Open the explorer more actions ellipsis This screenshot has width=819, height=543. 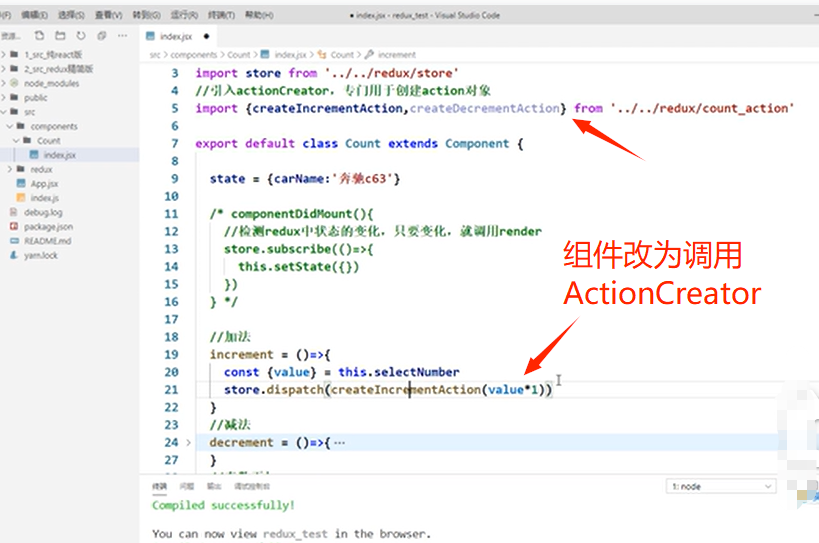(123, 36)
